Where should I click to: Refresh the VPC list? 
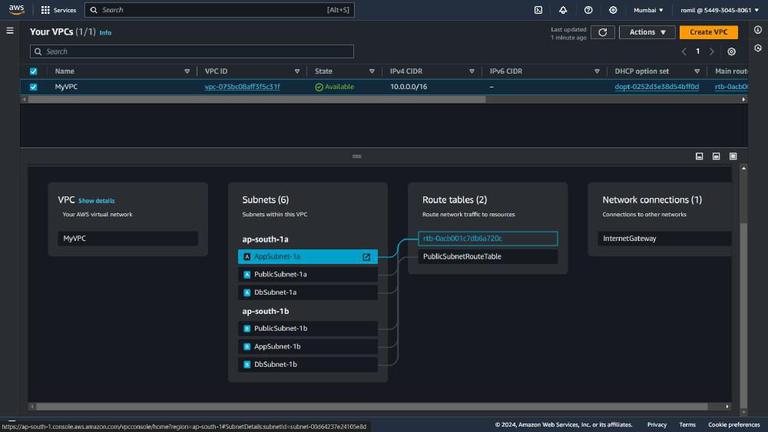[602, 32]
